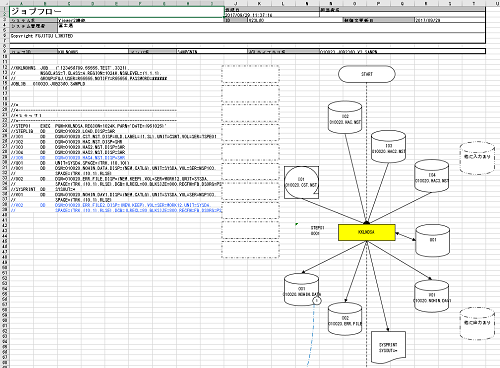This screenshot has height=368, width=500.
Task: Select column J header
Action: [x=236, y=3]
